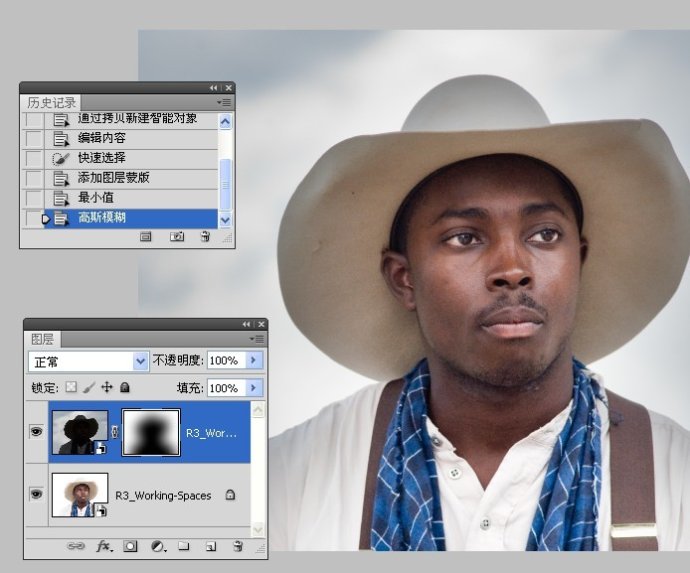Delete current state in History panel
This screenshot has width=690, height=573.
pos(205,237)
